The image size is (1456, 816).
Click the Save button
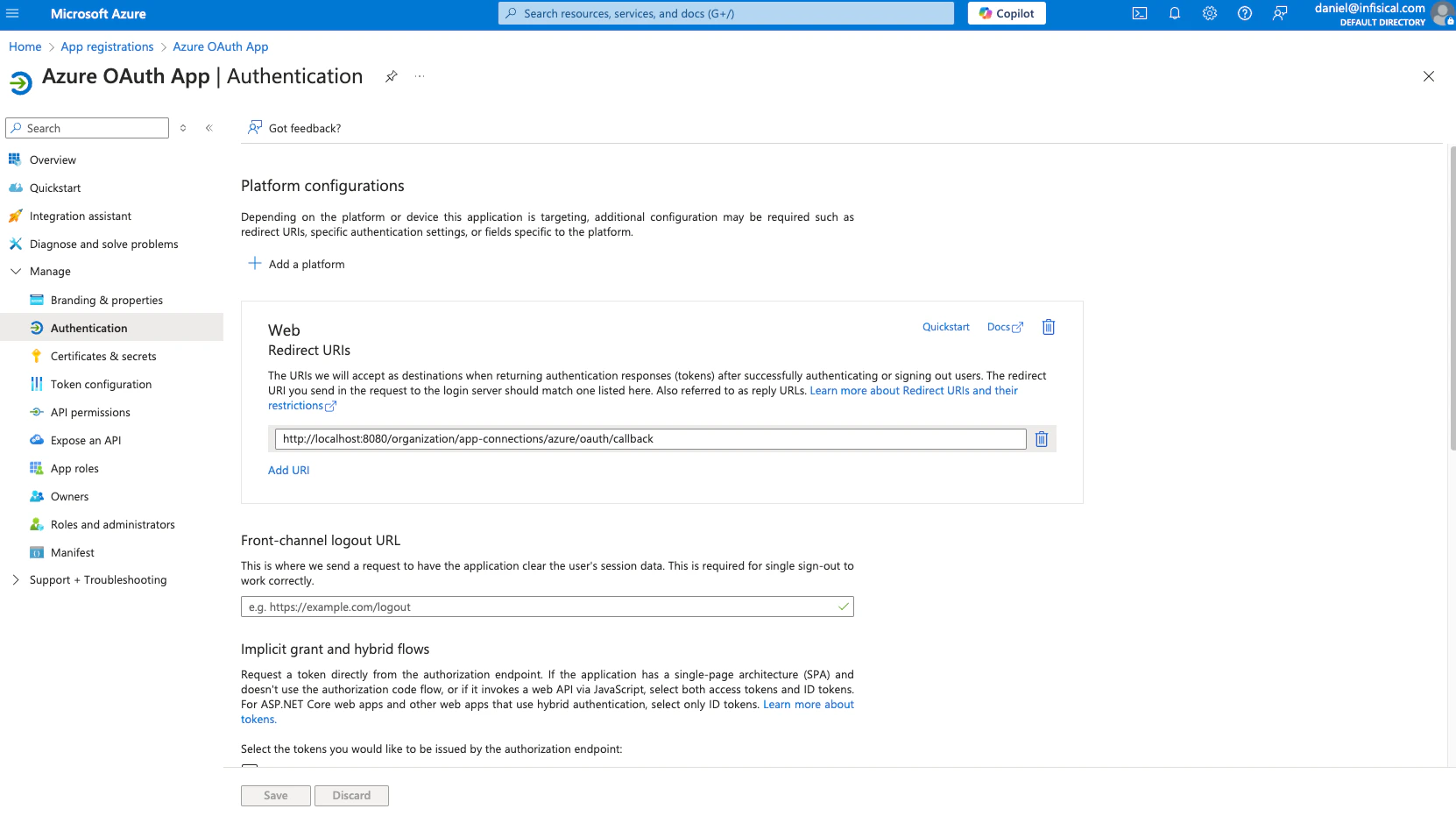click(276, 796)
